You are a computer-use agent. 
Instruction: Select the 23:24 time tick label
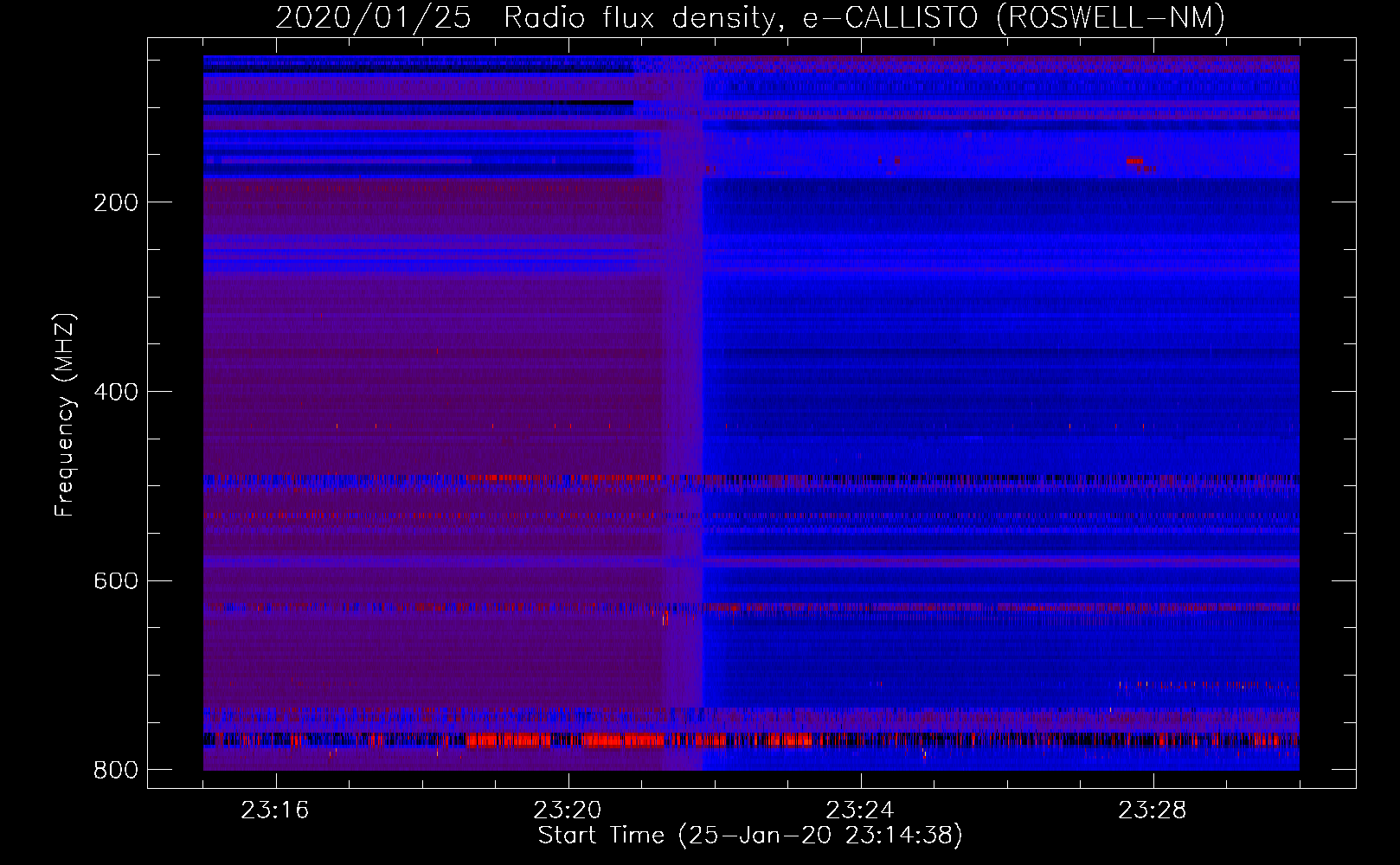(x=860, y=811)
